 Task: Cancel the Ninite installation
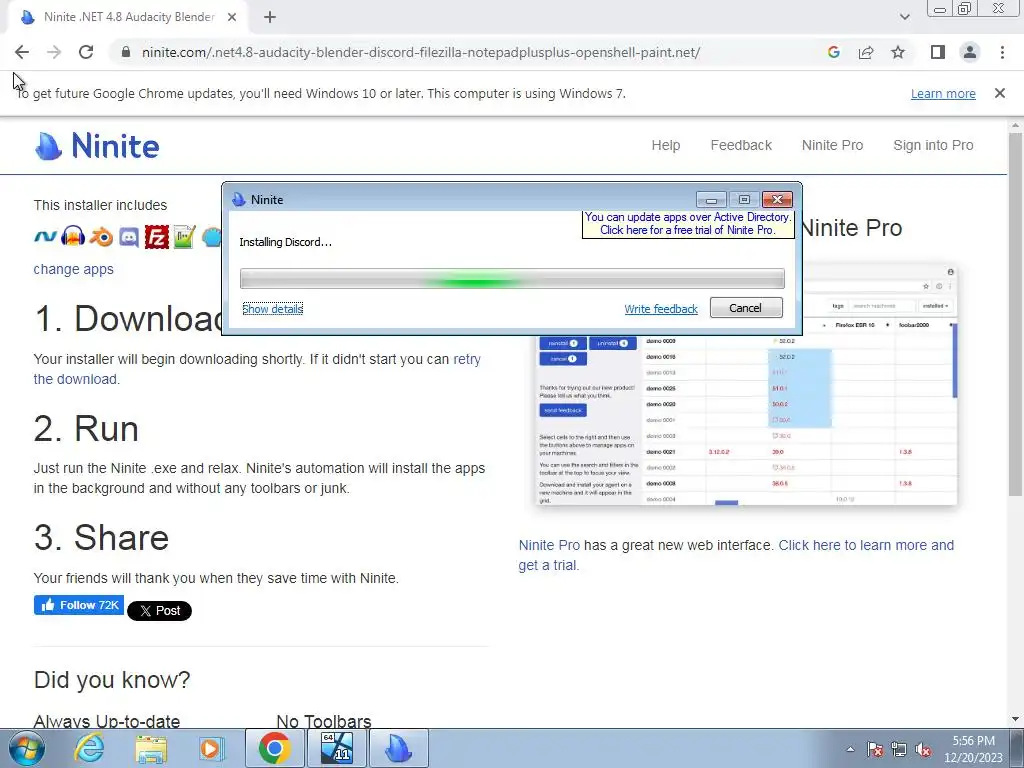(746, 308)
